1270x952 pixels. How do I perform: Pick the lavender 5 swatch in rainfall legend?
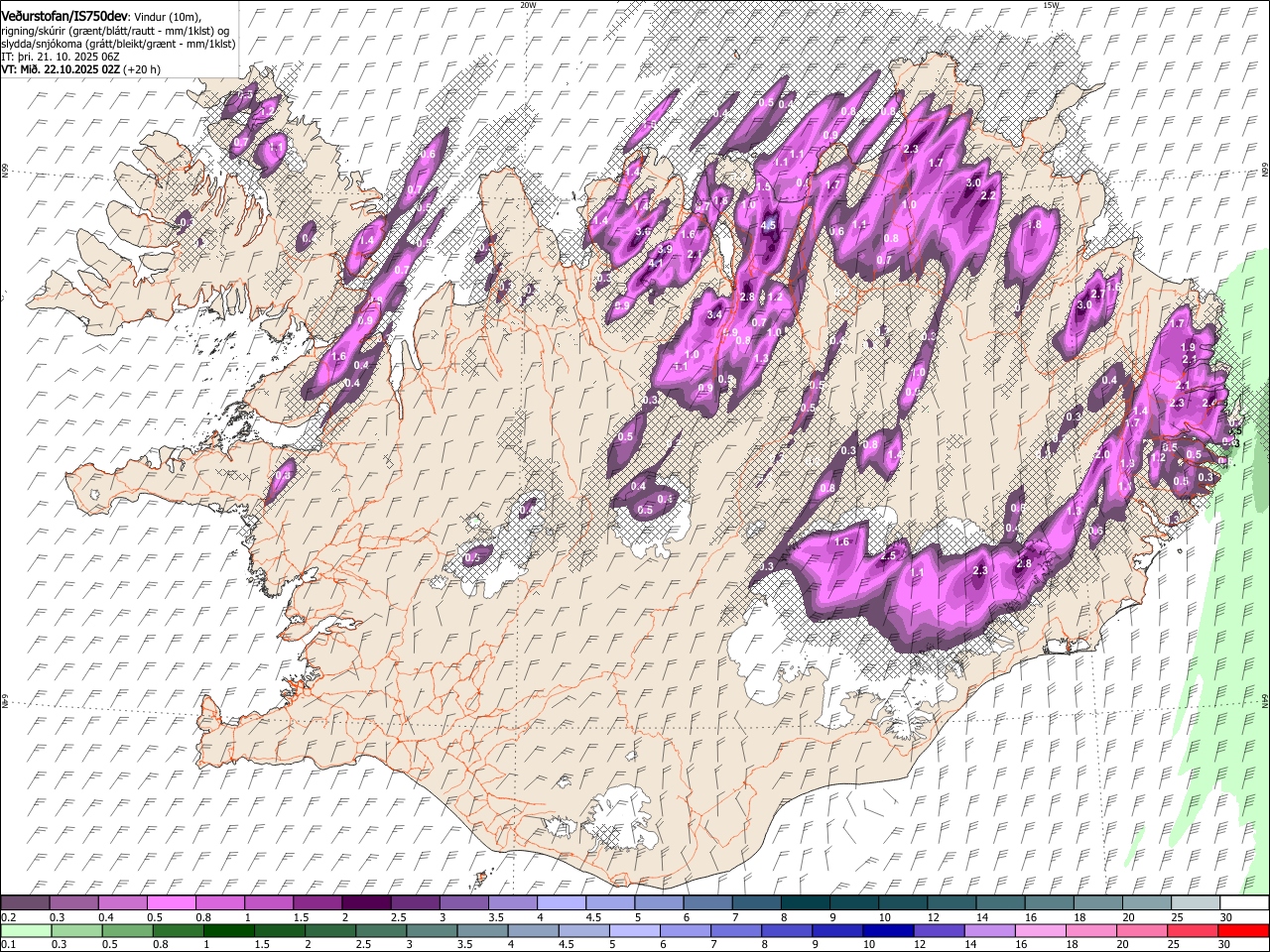(x=635, y=930)
